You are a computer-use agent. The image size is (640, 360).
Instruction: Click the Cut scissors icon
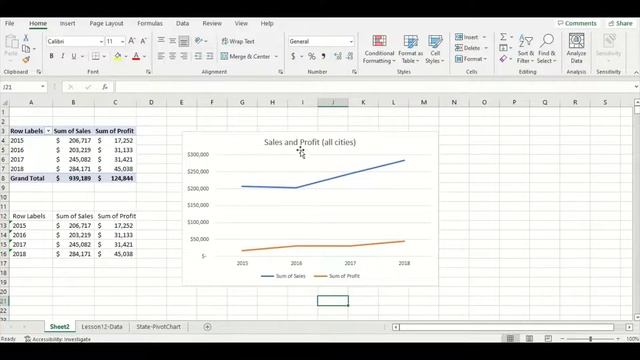tap(26, 38)
